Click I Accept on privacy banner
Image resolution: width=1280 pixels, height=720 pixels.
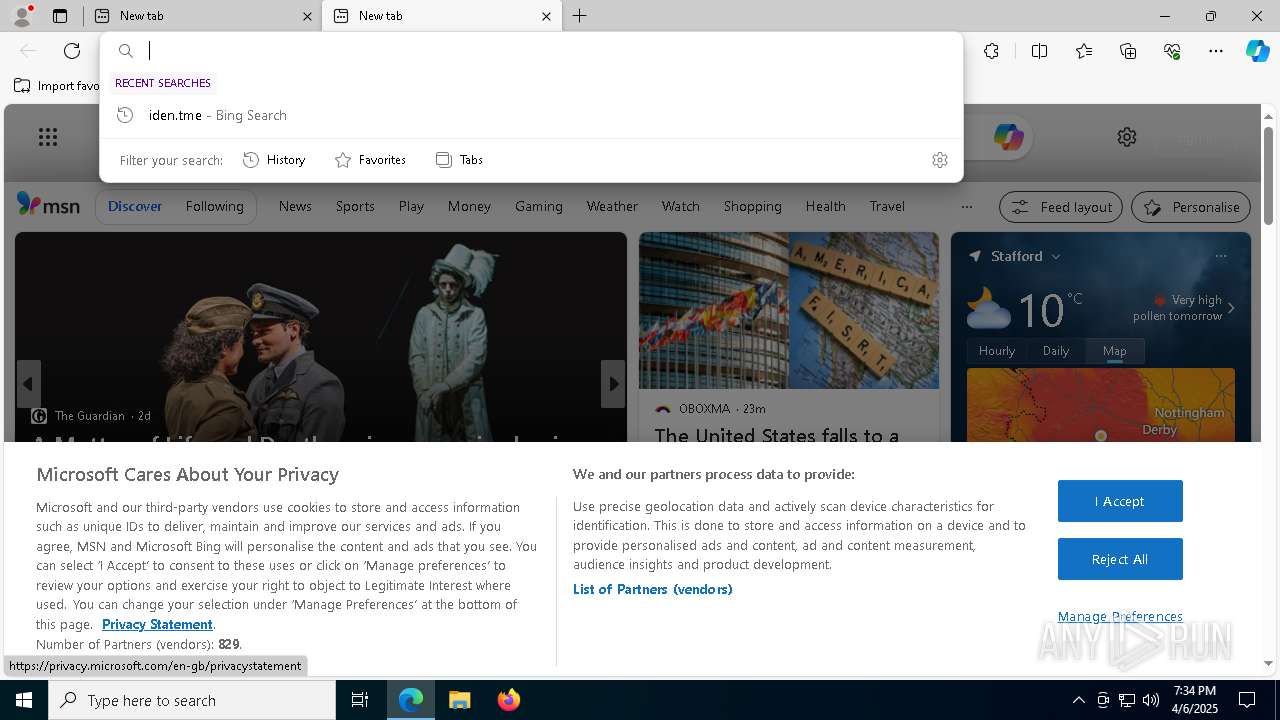click(1120, 501)
